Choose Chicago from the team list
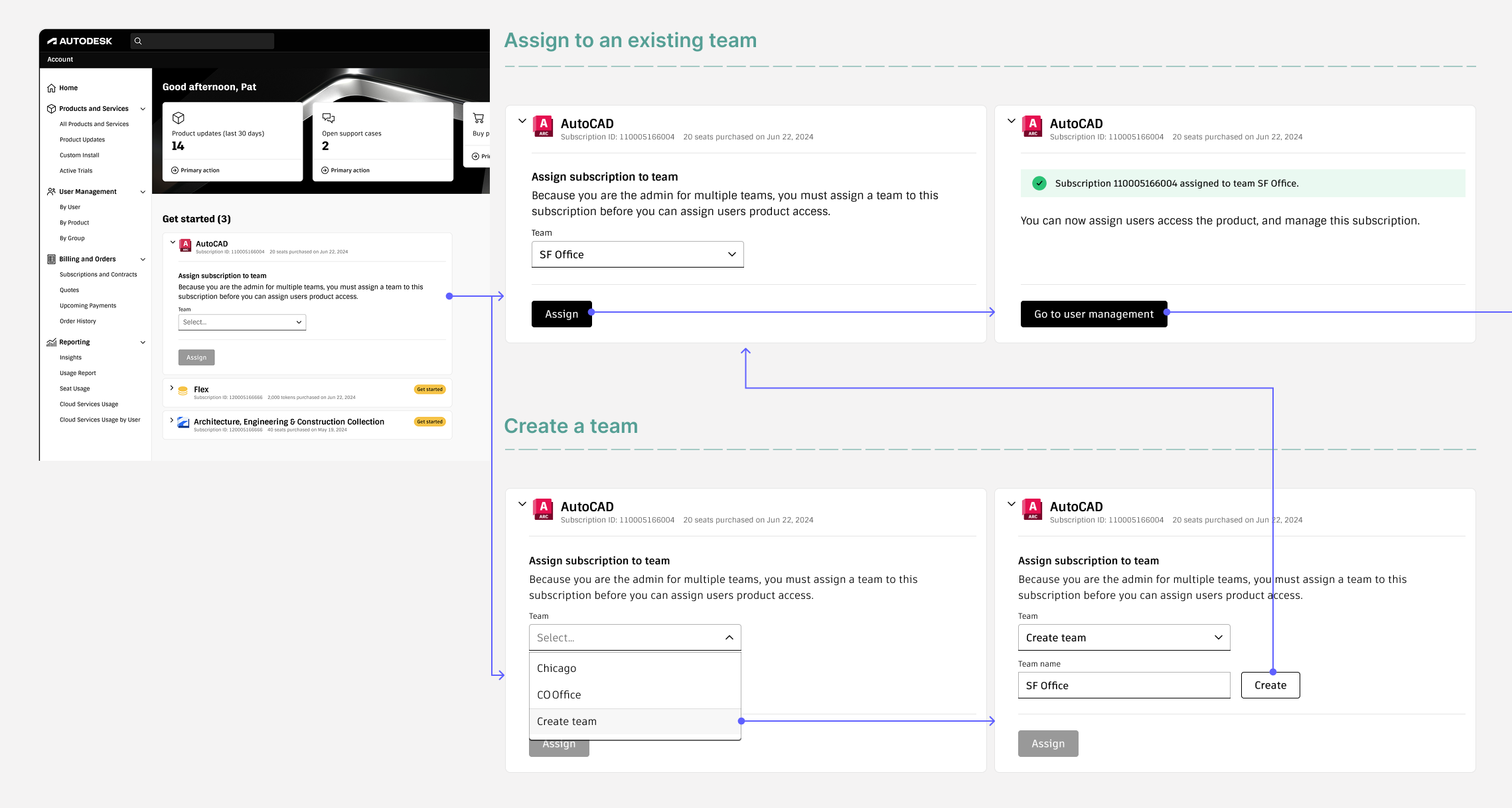 (635, 669)
